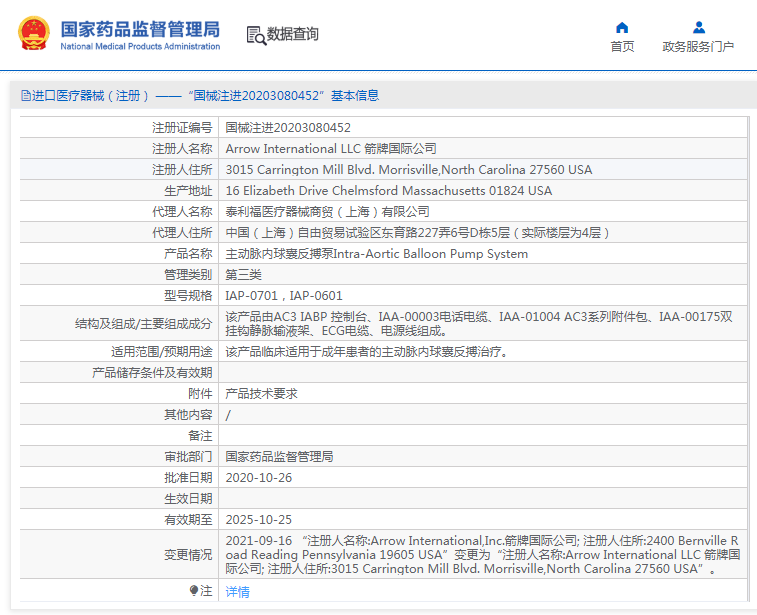Click the 管理类别 row label
The height and width of the screenshot is (615, 757).
tap(188, 275)
